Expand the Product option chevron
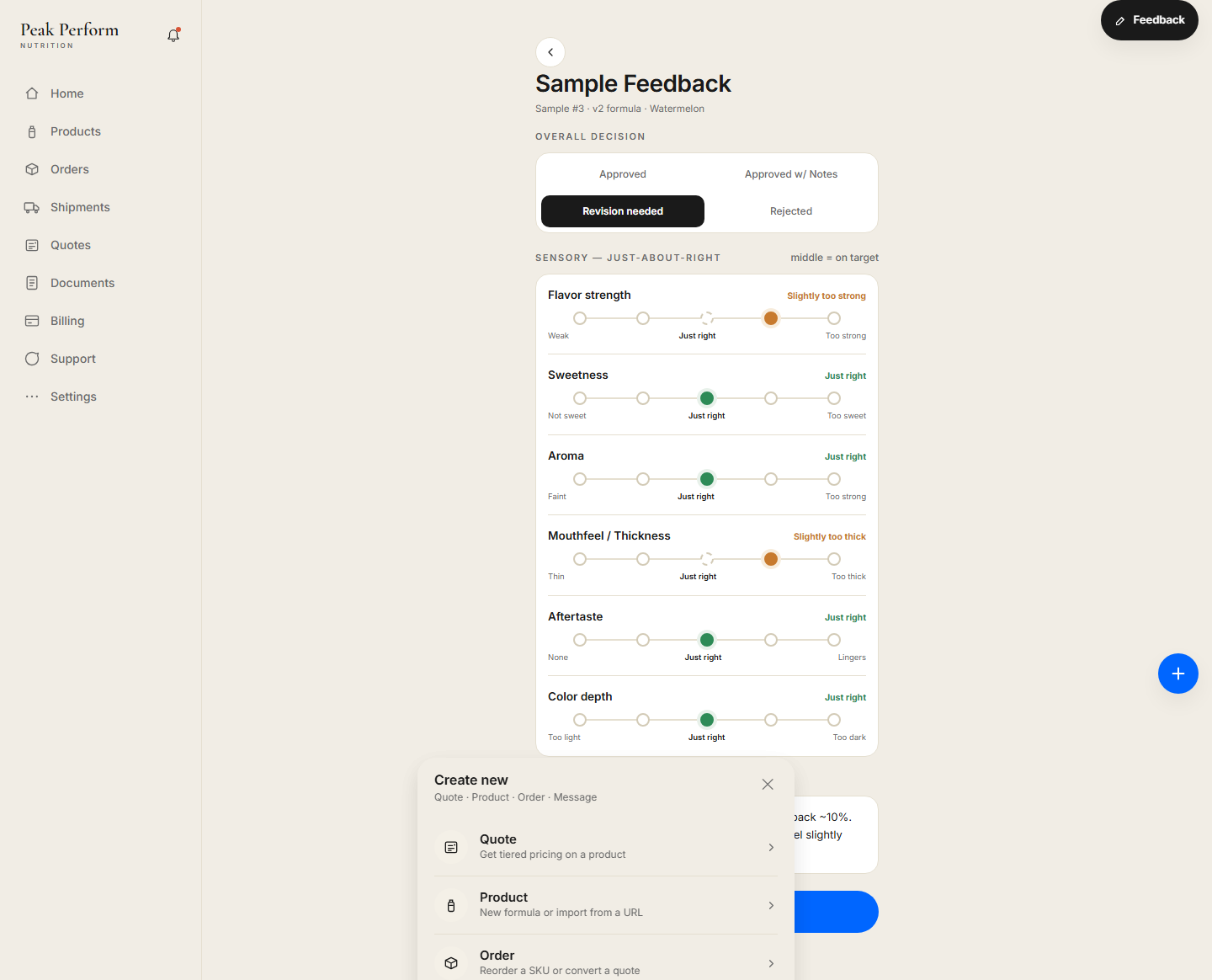1212x980 pixels. [x=771, y=905]
